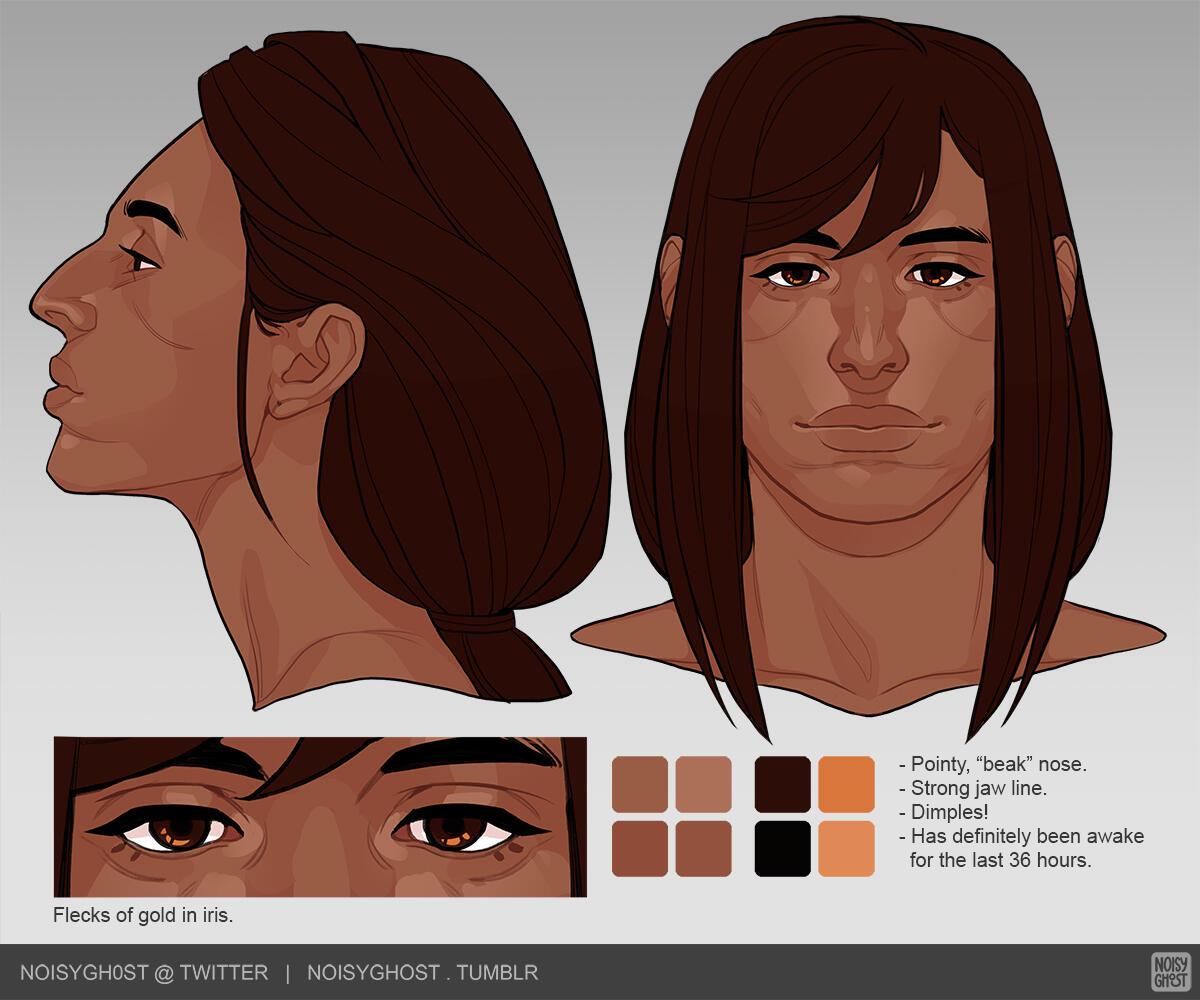Click the 'Strong jaw line' note
Viewport: 1200px width, 1000px height.
tap(975, 788)
